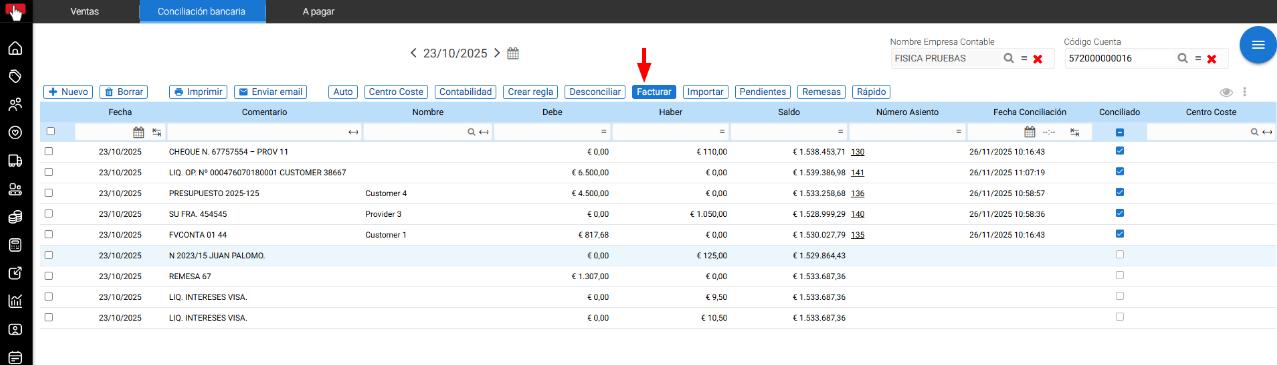Sort by the Saldo column header
This screenshot has width=1277, height=365.
coord(788,112)
